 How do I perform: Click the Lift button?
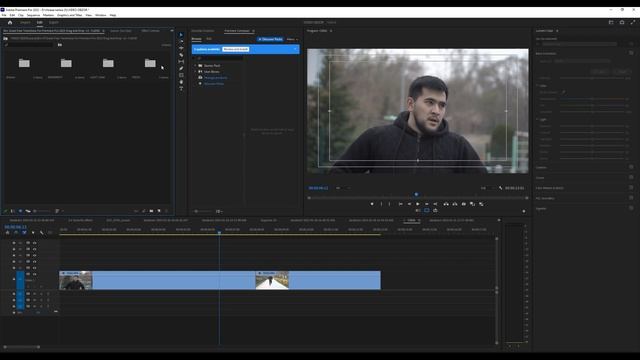tap(446, 204)
